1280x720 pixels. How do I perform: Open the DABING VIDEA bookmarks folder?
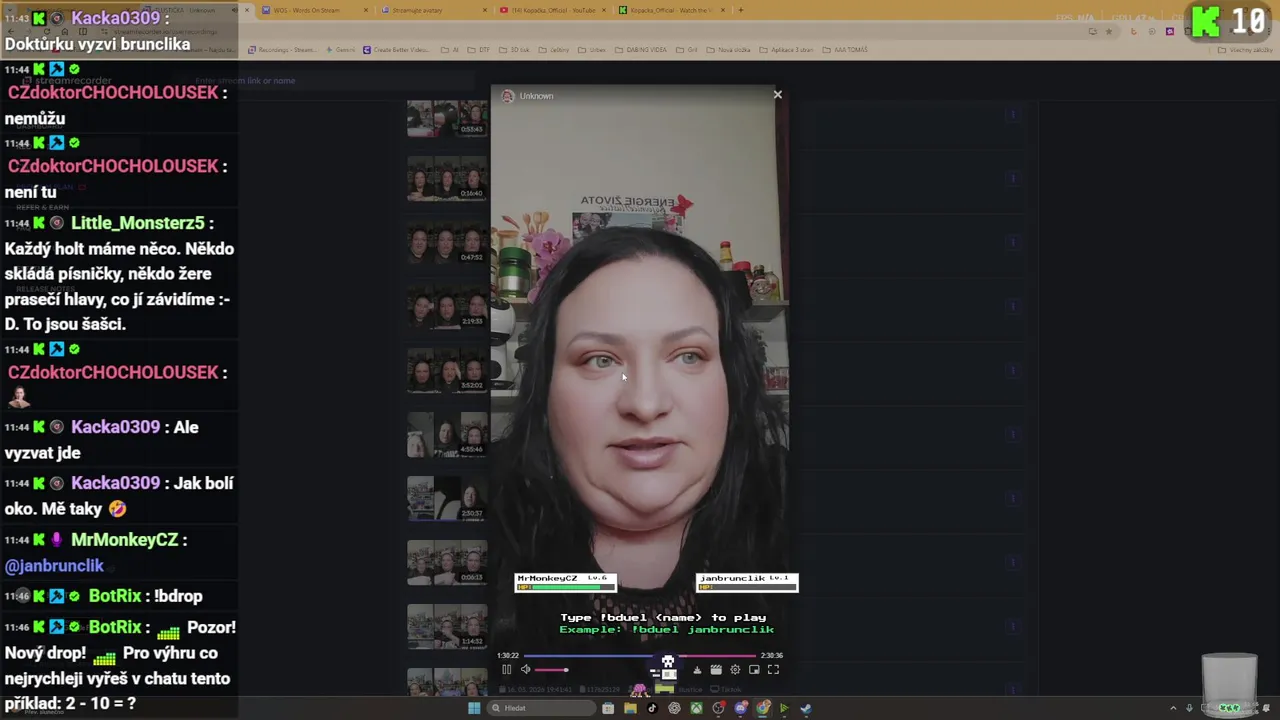pyautogui.click(x=640, y=50)
